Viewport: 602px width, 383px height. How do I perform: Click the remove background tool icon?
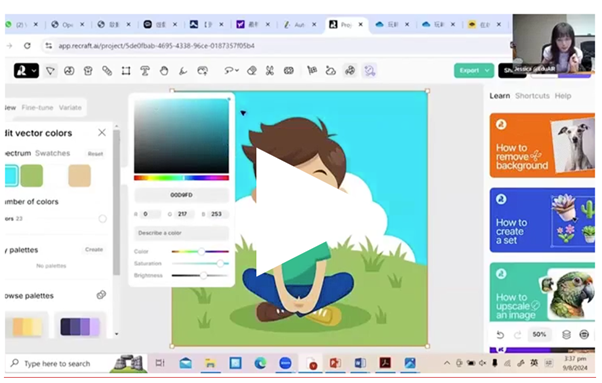(x=331, y=71)
